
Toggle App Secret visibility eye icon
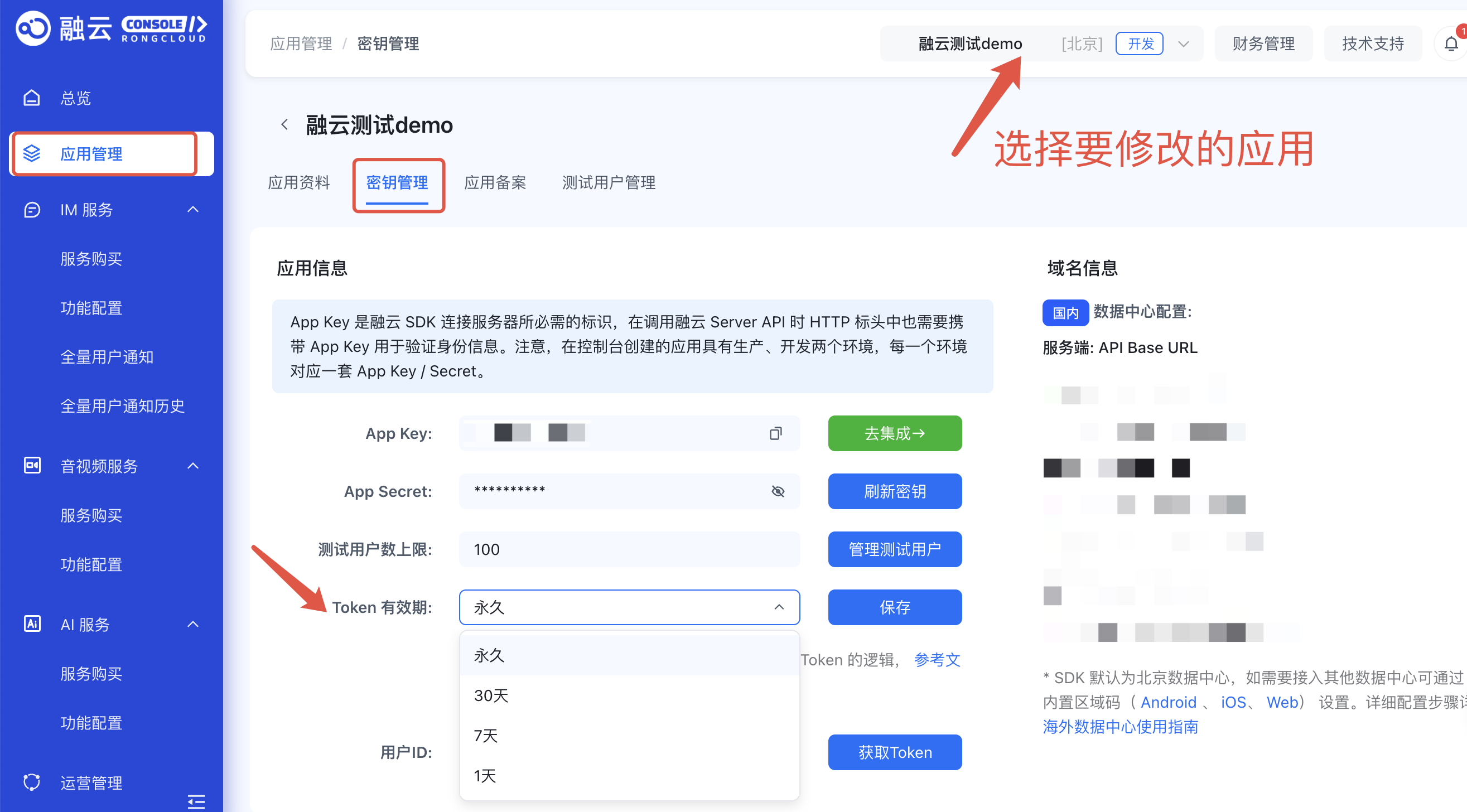[x=778, y=491]
